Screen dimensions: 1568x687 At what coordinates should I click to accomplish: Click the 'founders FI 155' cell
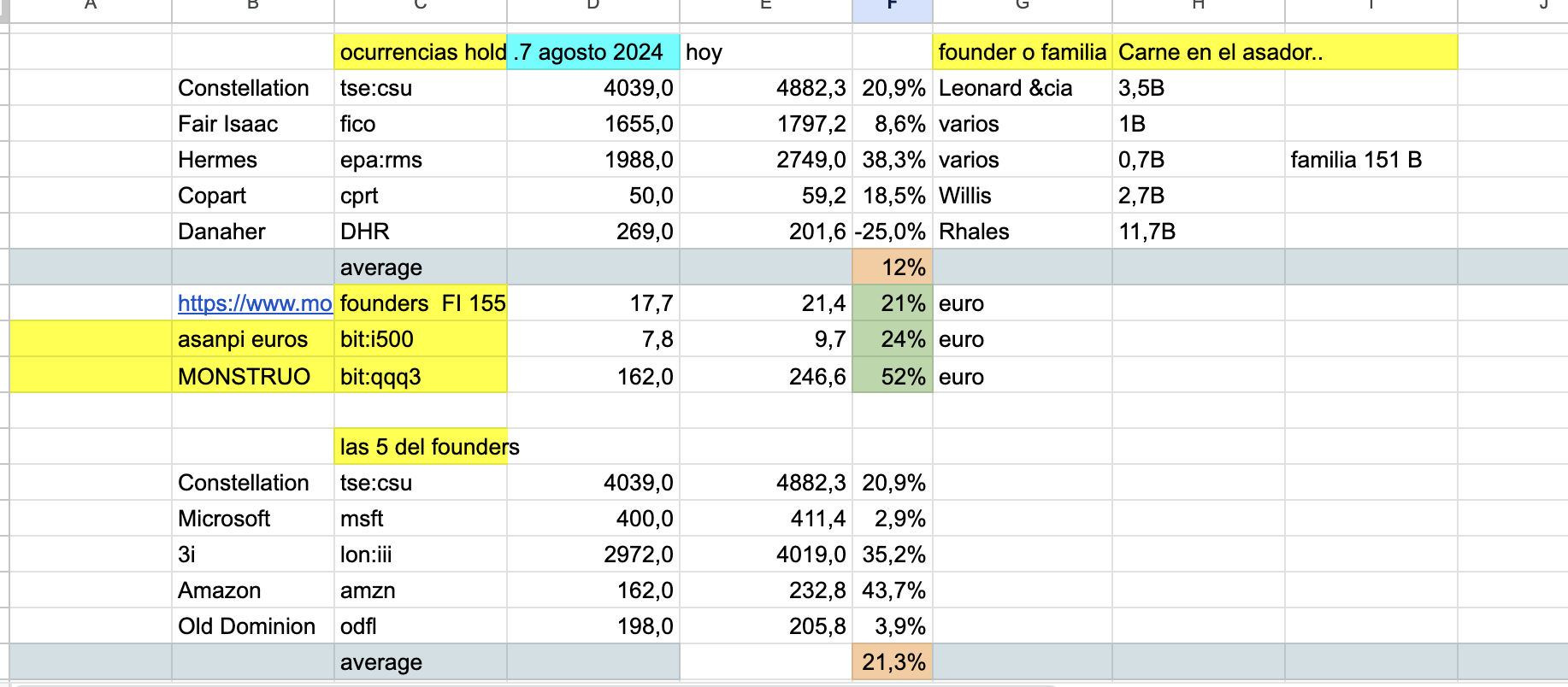click(x=421, y=303)
